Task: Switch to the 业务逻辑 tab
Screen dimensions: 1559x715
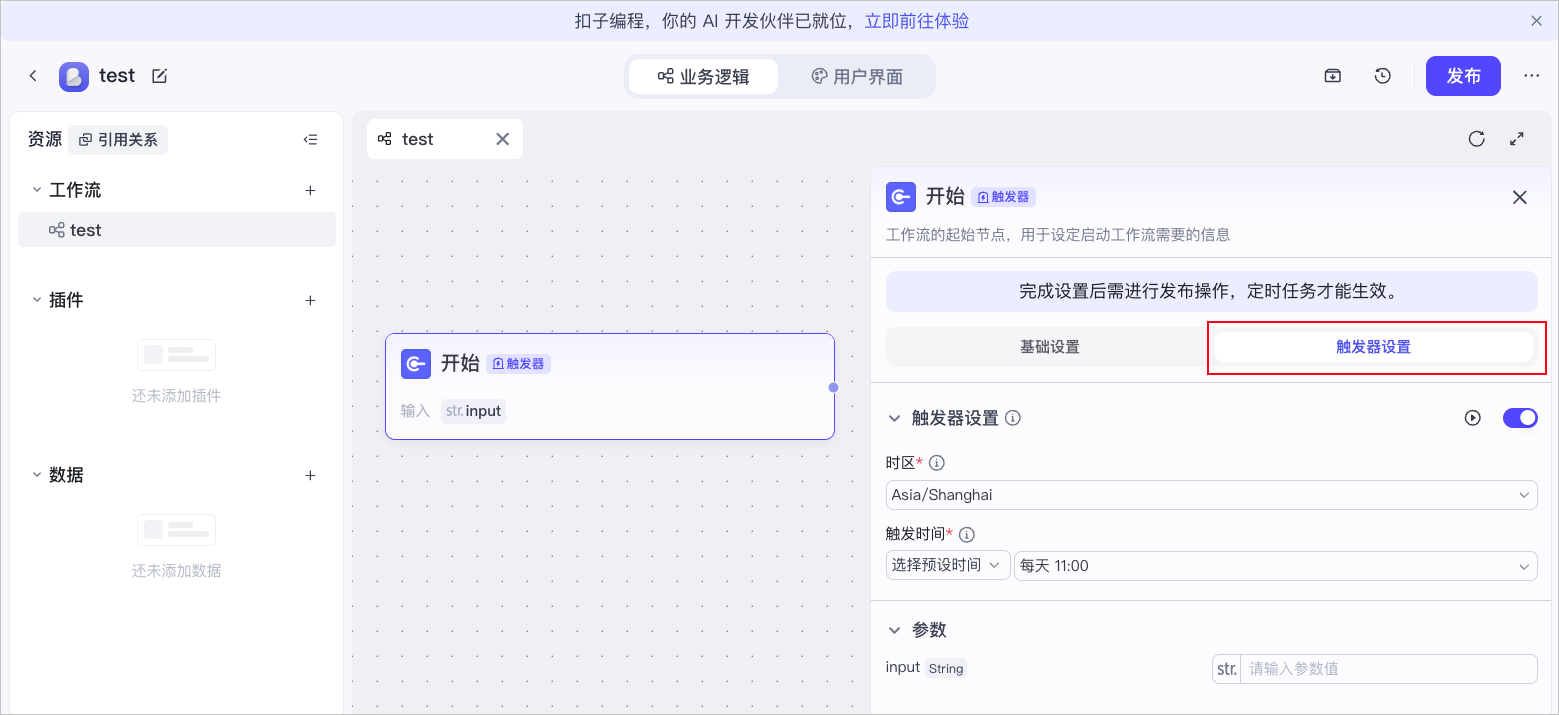Action: 703,77
